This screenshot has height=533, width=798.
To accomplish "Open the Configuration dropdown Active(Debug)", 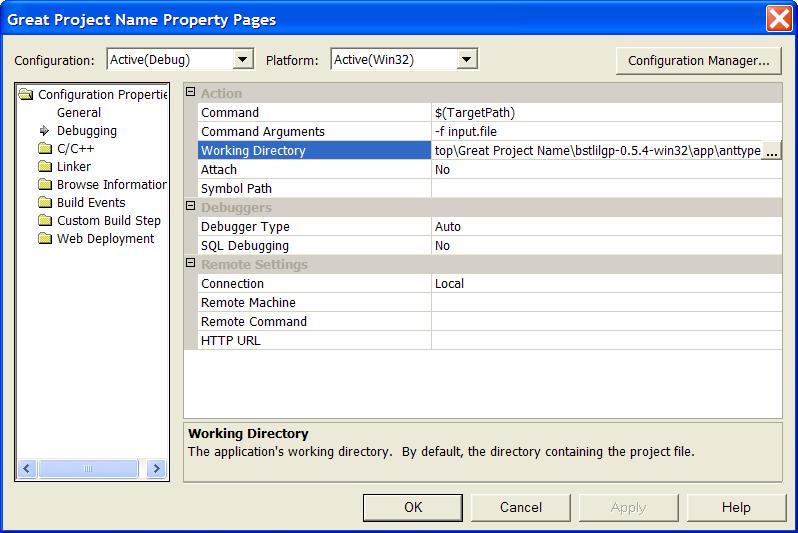I will 243,60.
